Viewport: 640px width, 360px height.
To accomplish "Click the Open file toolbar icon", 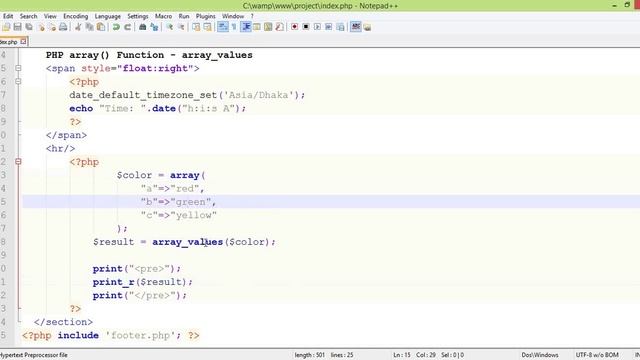I will [6, 27].
